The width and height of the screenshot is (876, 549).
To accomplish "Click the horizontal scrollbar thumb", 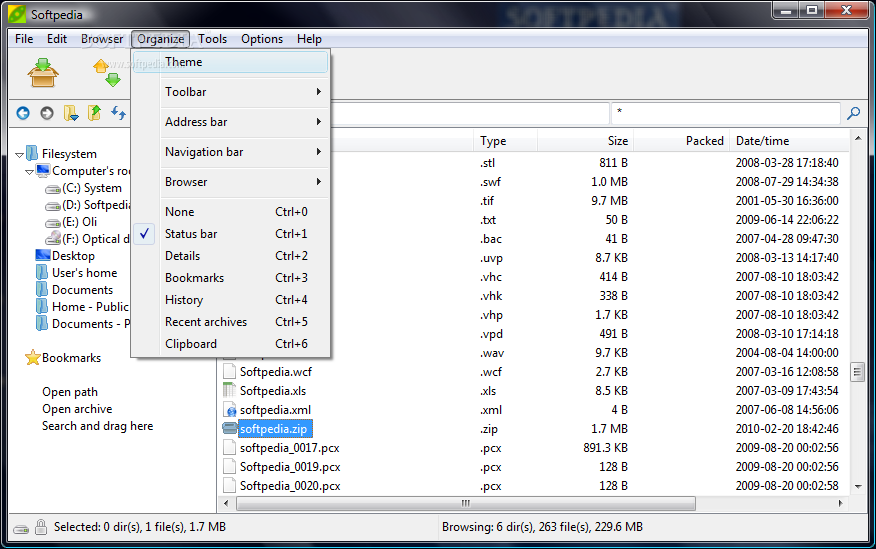I will pos(466,503).
